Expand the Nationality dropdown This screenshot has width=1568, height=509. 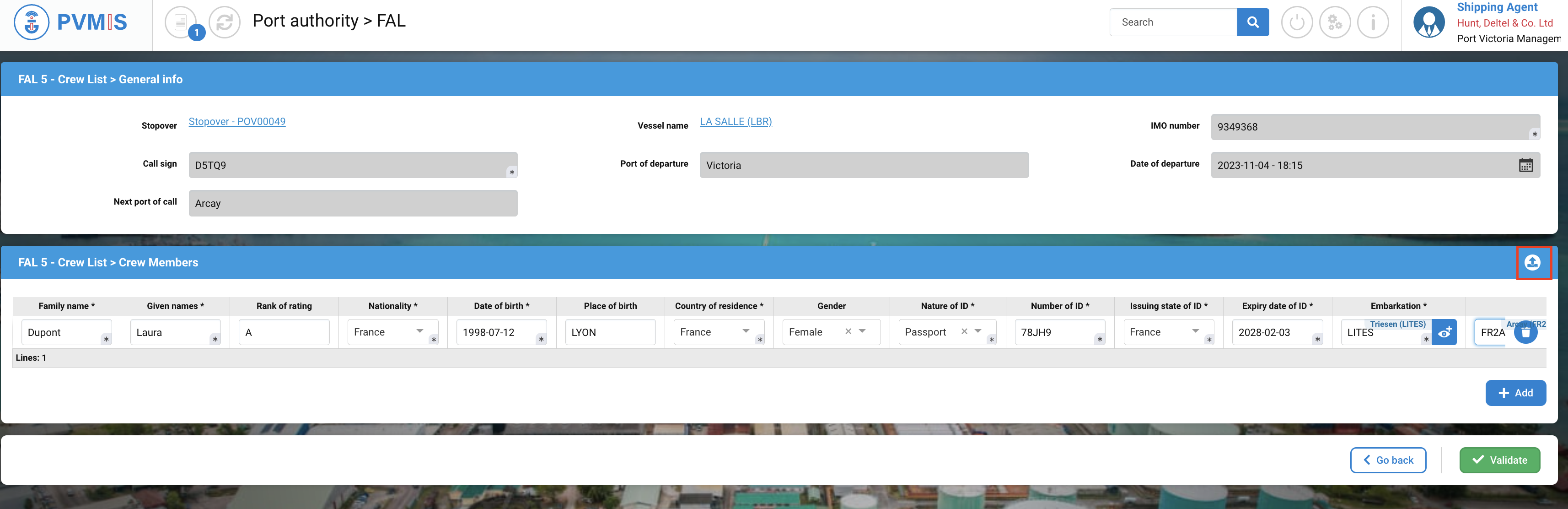coord(419,331)
